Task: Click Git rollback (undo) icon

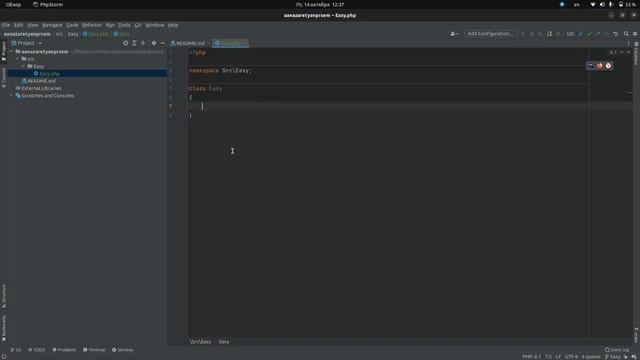Action: [x=616, y=33]
